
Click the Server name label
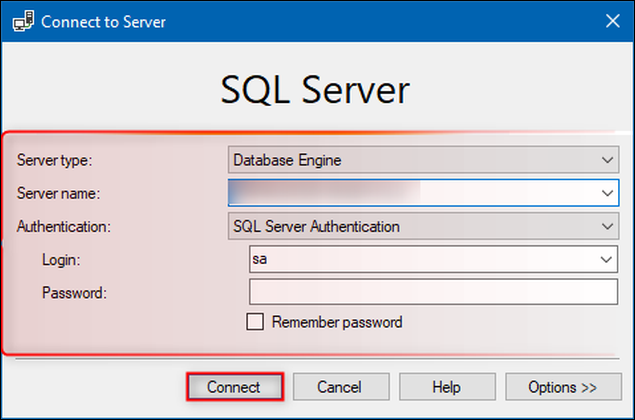[x=58, y=192]
